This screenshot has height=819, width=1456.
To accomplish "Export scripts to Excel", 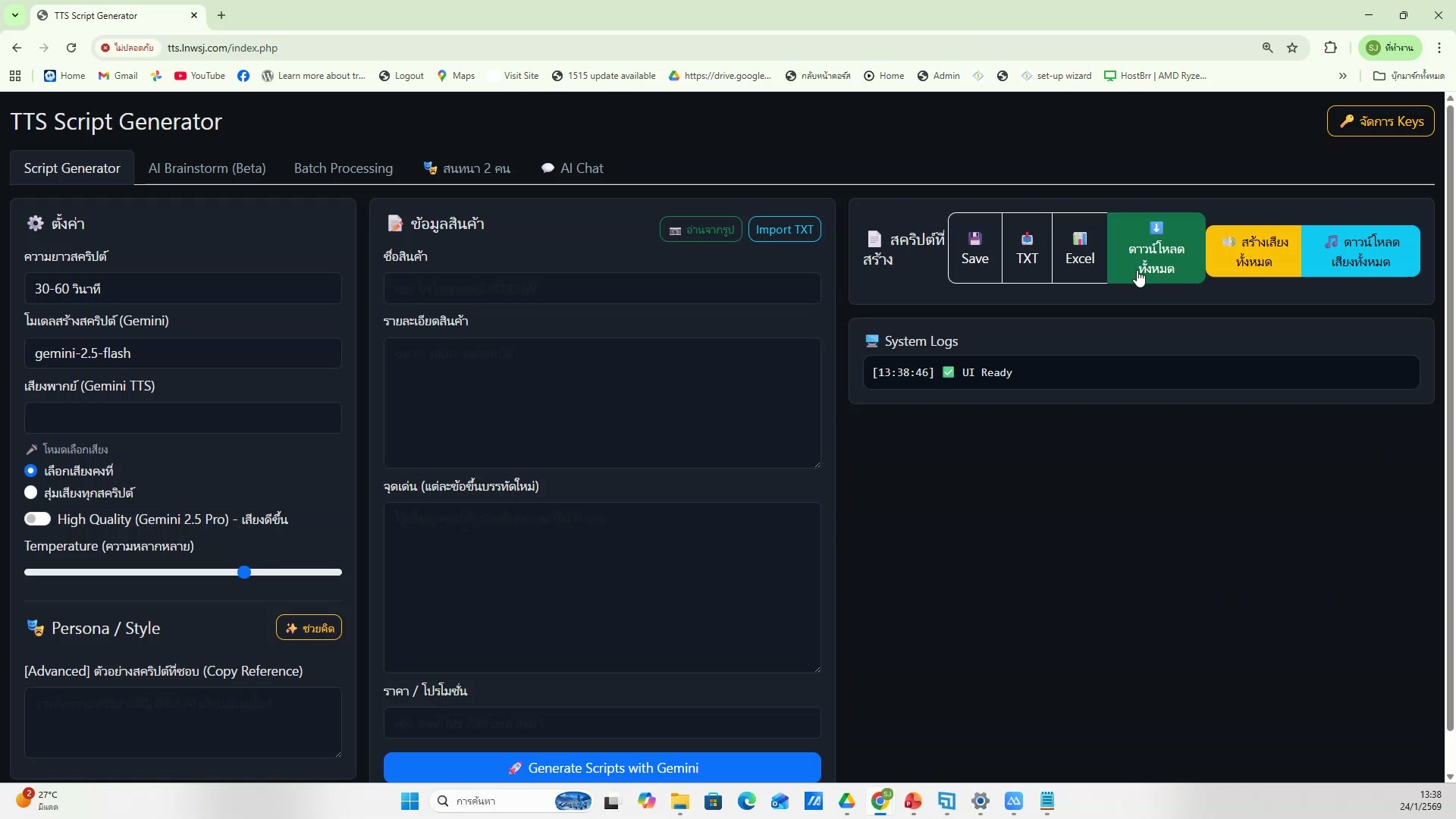I will coord(1079,249).
